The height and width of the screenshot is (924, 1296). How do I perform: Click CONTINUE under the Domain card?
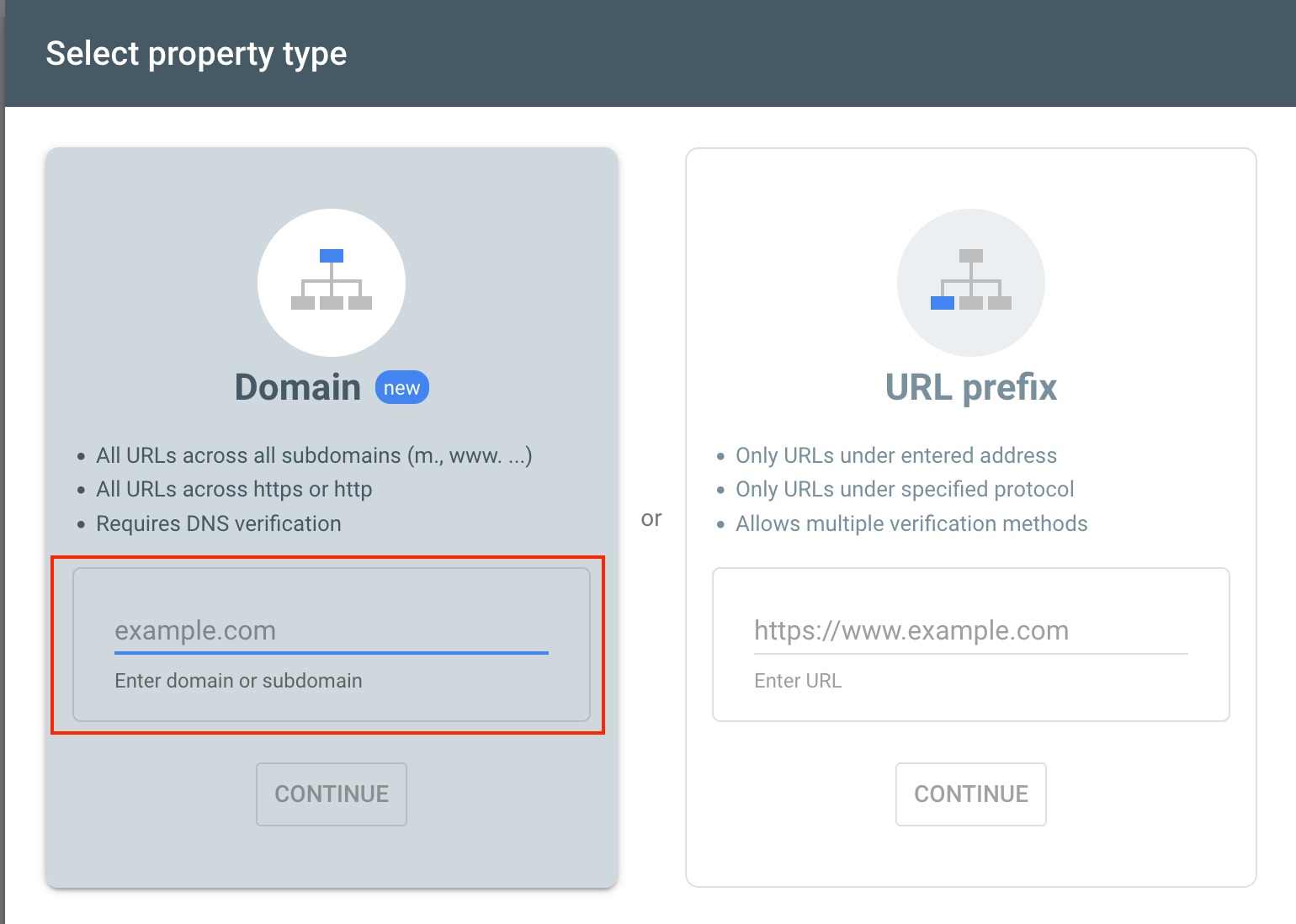(x=332, y=794)
